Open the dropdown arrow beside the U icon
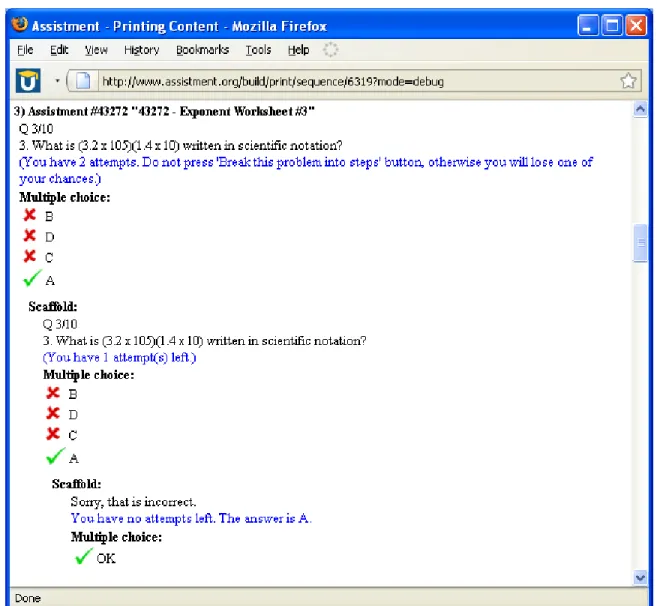Viewport: 657px width, 606px height. (x=57, y=80)
